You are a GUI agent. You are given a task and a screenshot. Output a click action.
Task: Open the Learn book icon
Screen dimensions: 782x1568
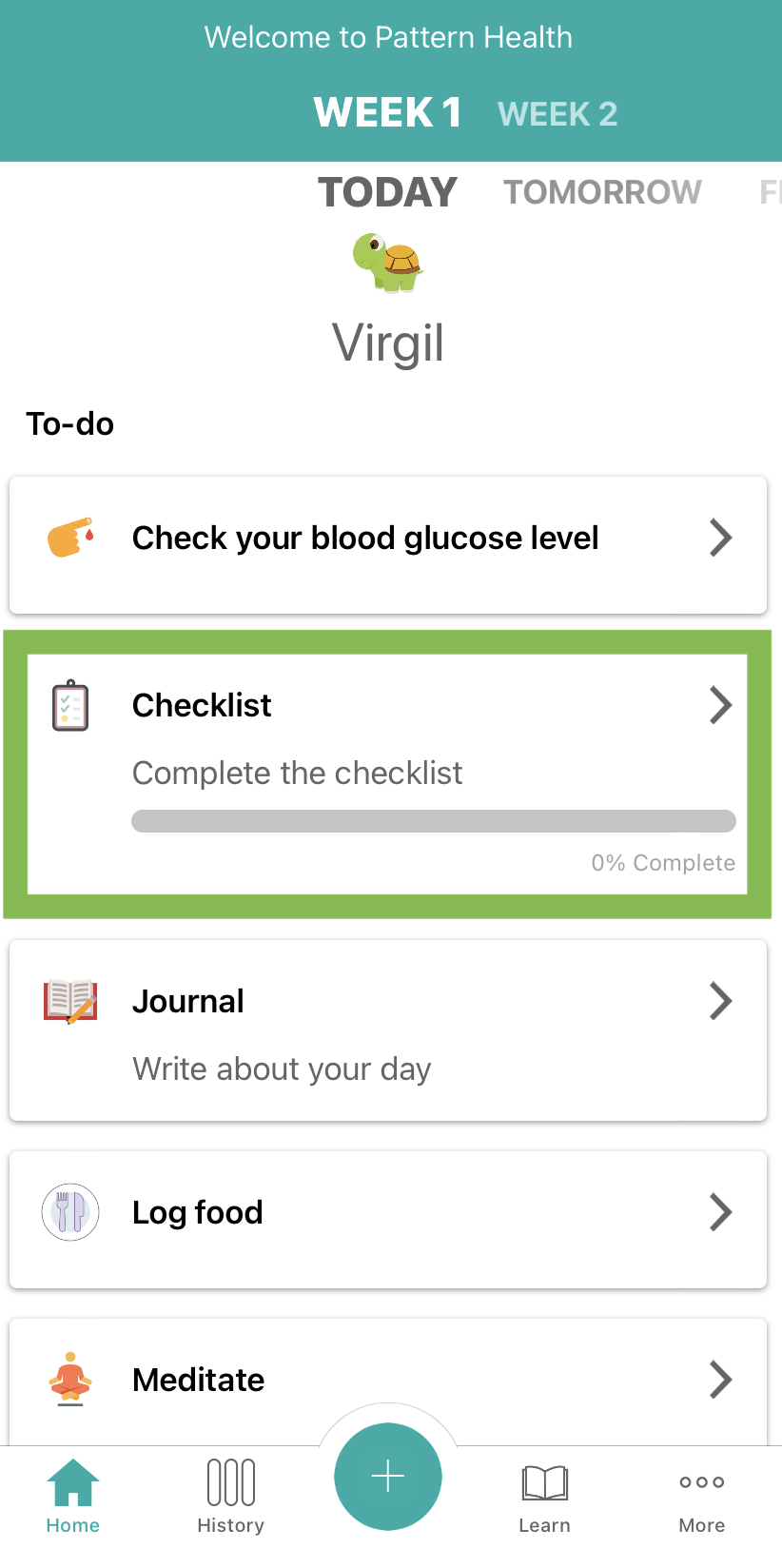(545, 1482)
